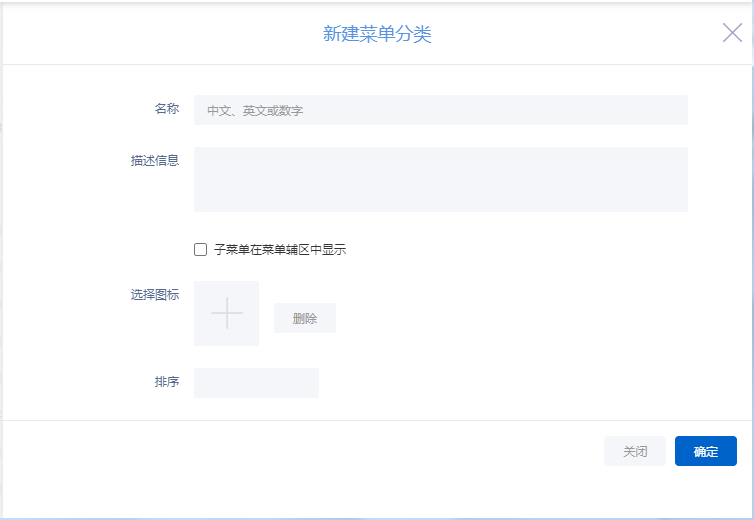Click the 选择图标 label
Viewport: 754px width, 520px height.
155,295
